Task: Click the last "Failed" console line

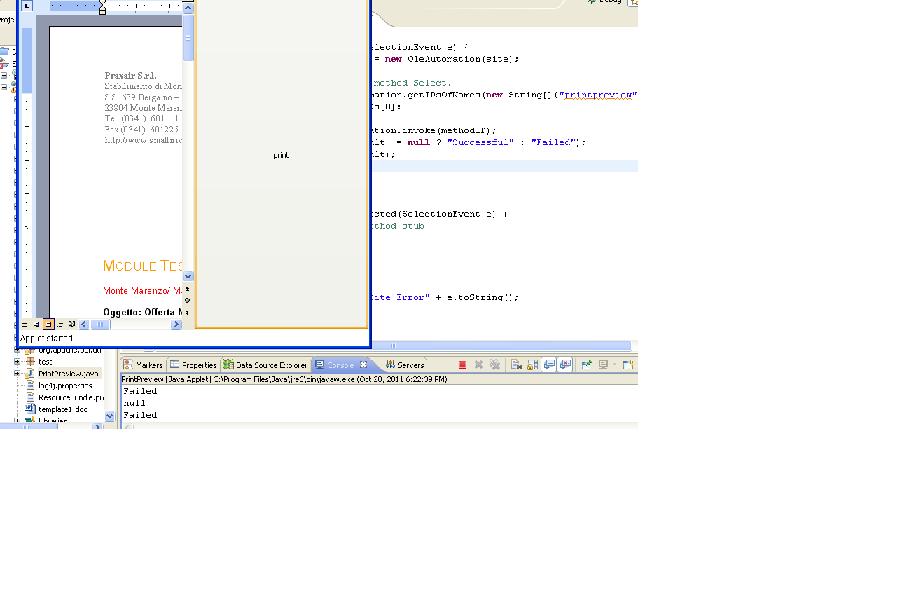Action: pyautogui.click(x=140, y=415)
